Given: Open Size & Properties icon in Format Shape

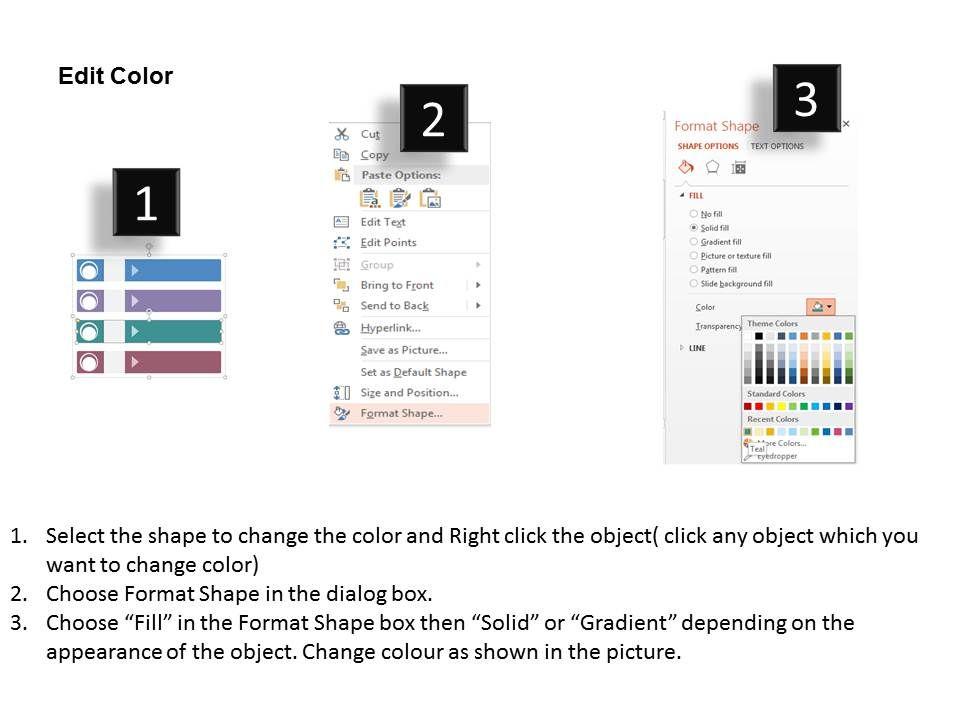Looking at the screenshot, I should (739, 167).
